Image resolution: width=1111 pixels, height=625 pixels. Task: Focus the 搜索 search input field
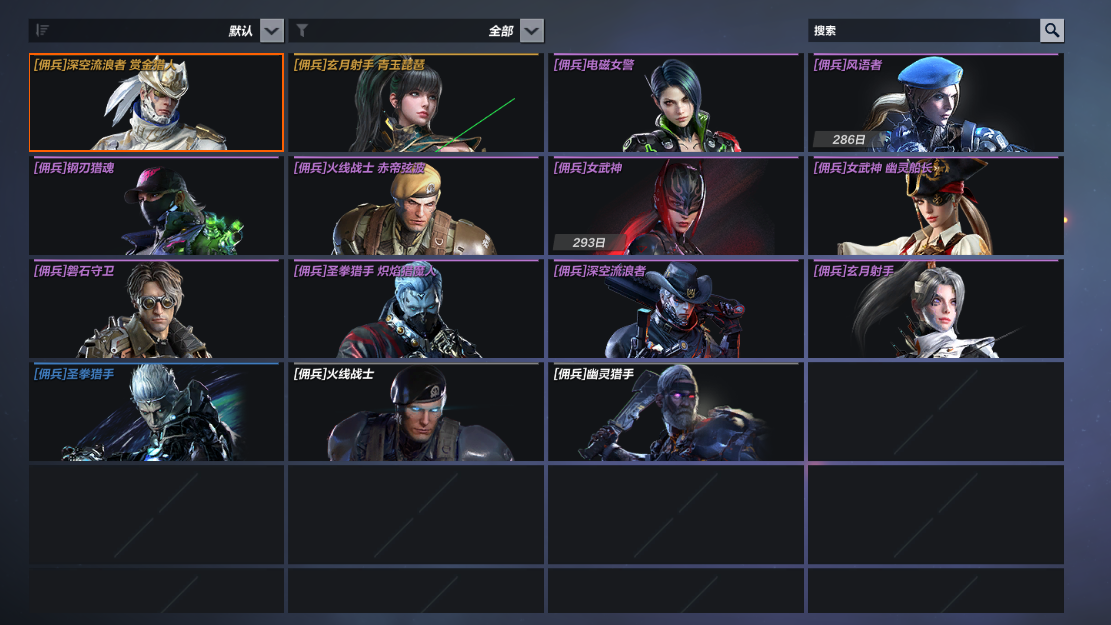(x=924, y=30)
